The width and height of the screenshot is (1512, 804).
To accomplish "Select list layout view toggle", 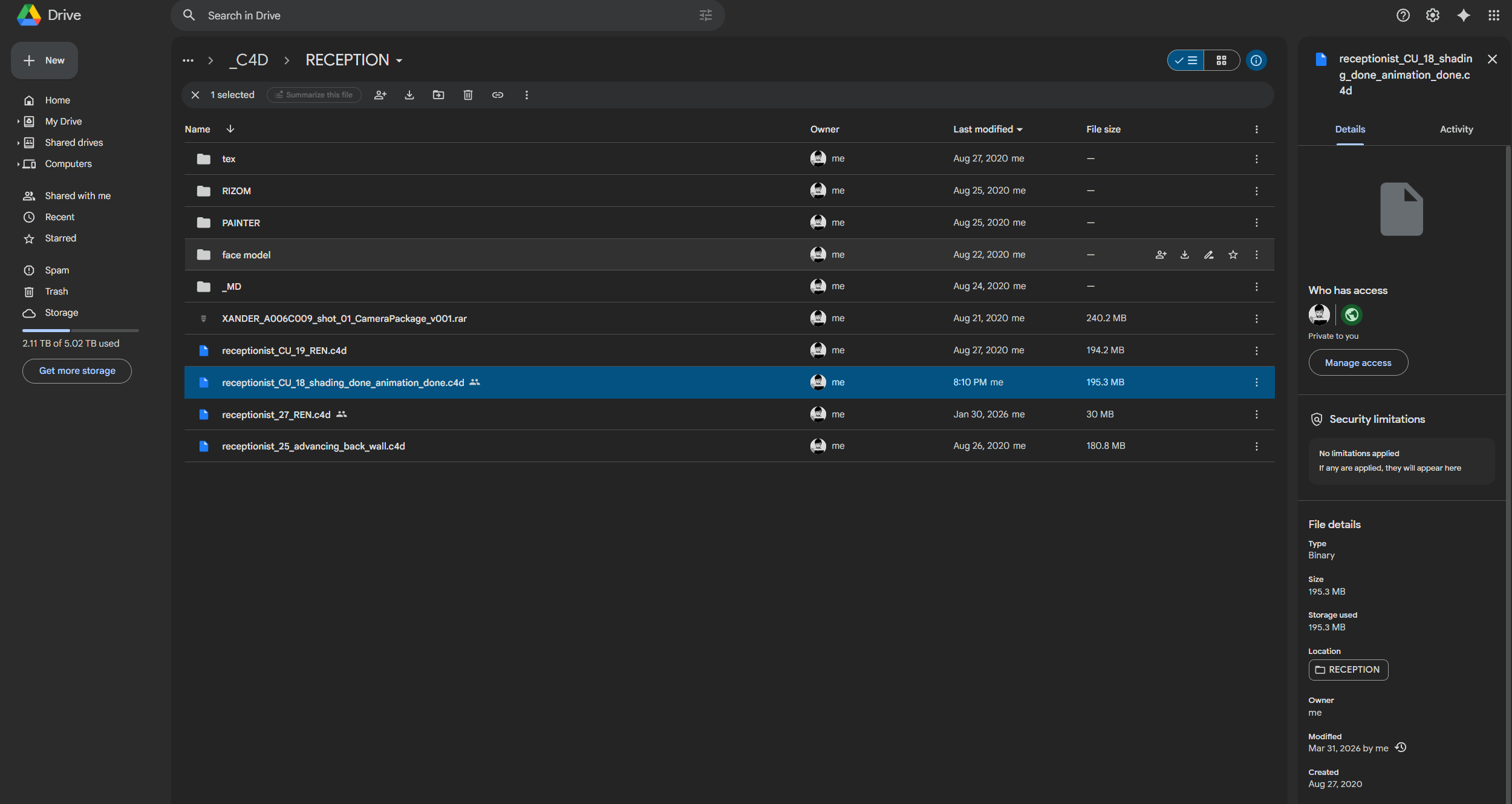I will coord(1186,60).
